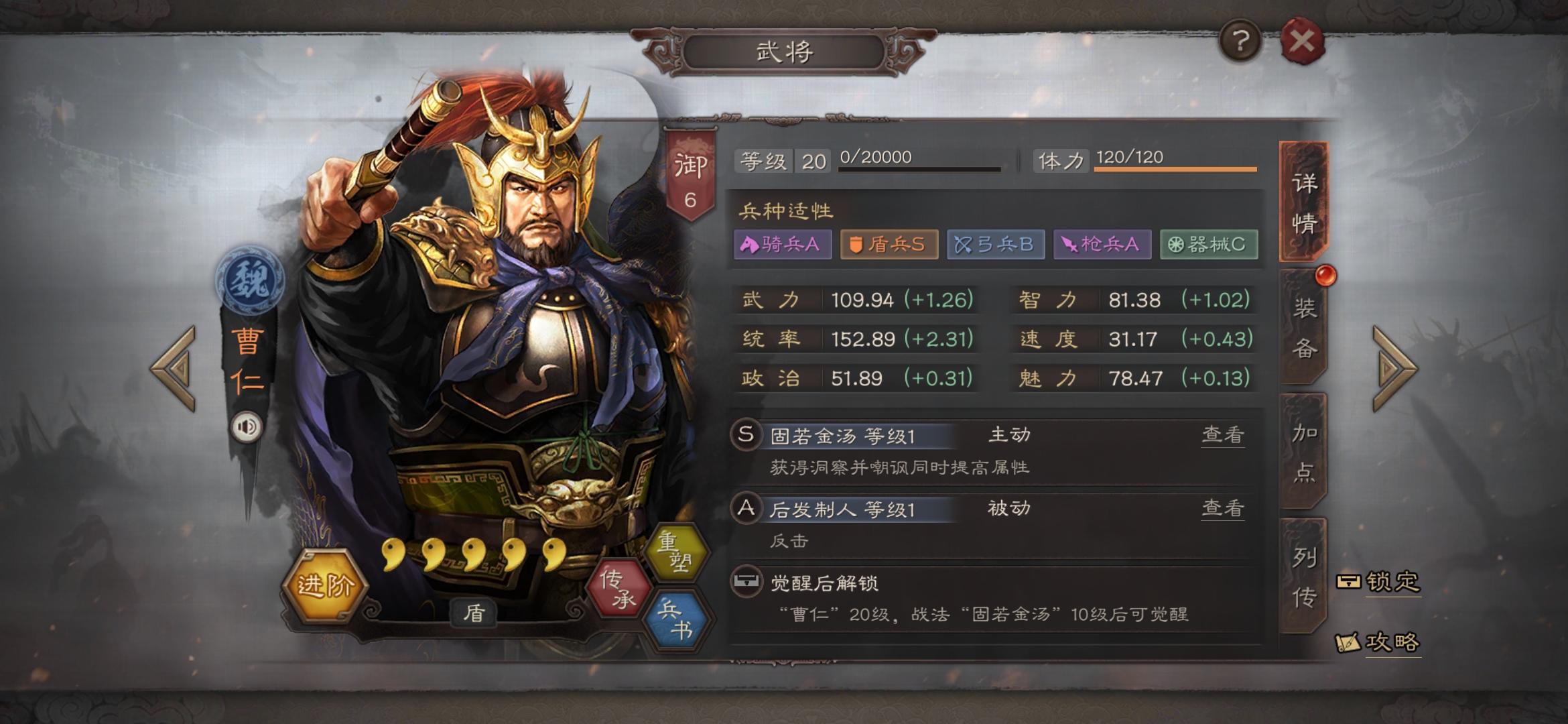Tap the 进阶 advancement hexagon icon

[325, 585]
